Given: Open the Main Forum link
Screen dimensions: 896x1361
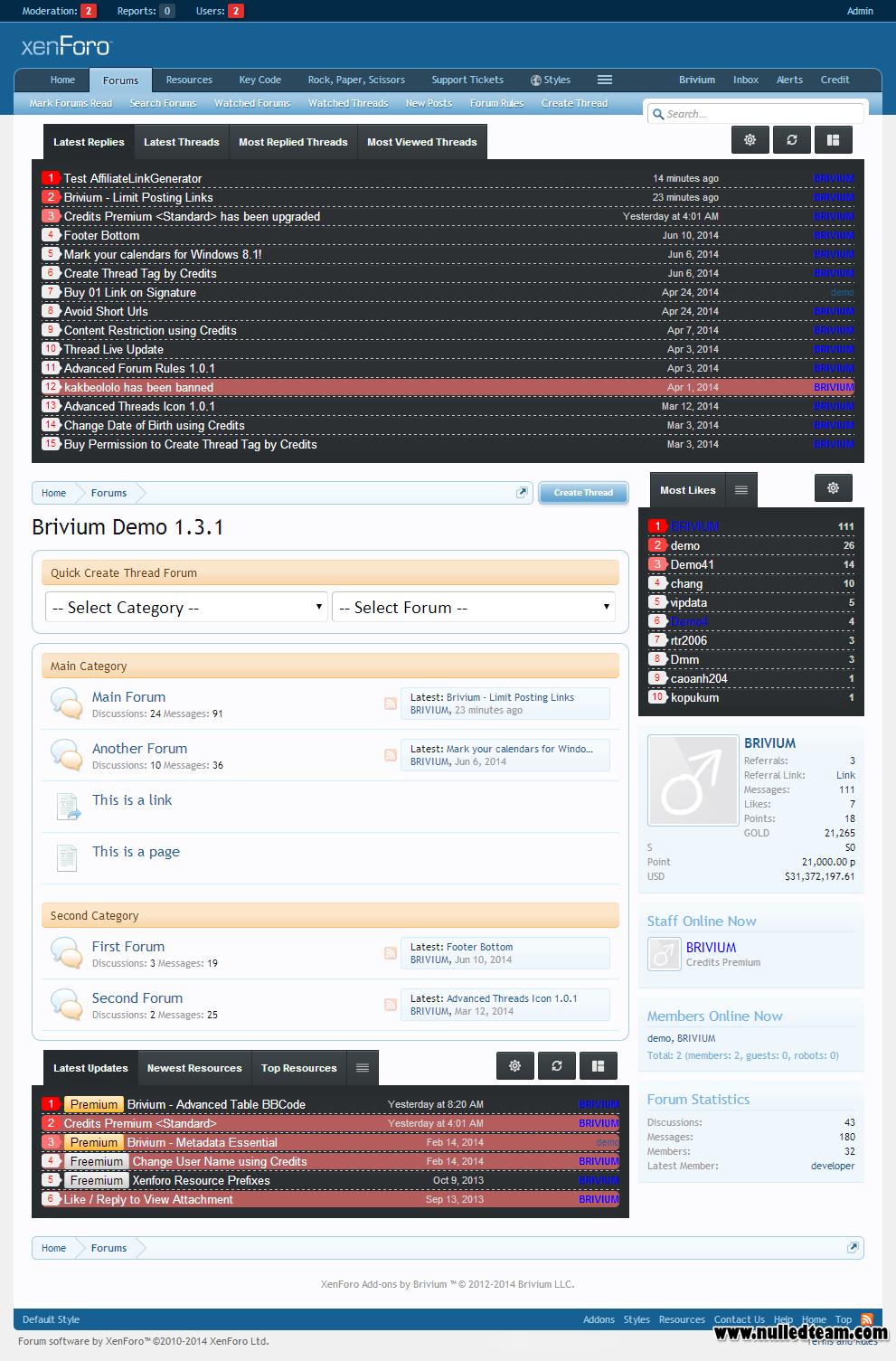Looking at the screenshot, I should click(x=128, y=697).
